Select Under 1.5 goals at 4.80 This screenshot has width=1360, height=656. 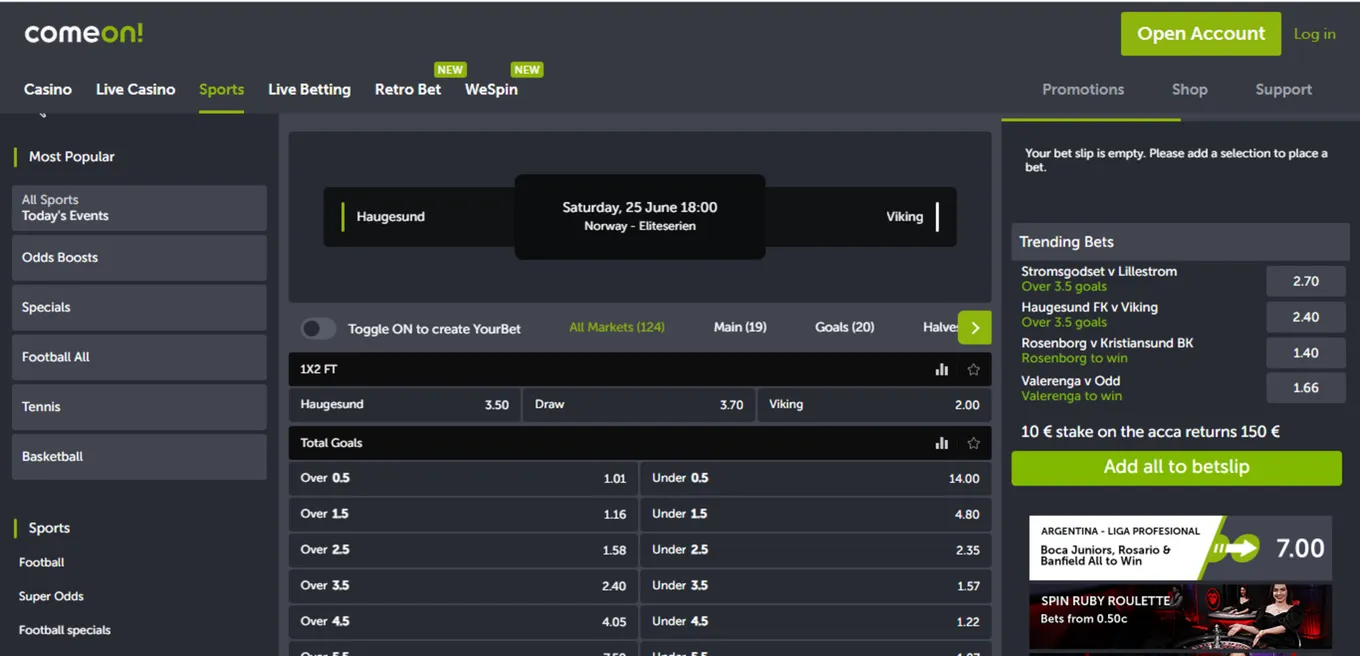[x=816, y=514]
